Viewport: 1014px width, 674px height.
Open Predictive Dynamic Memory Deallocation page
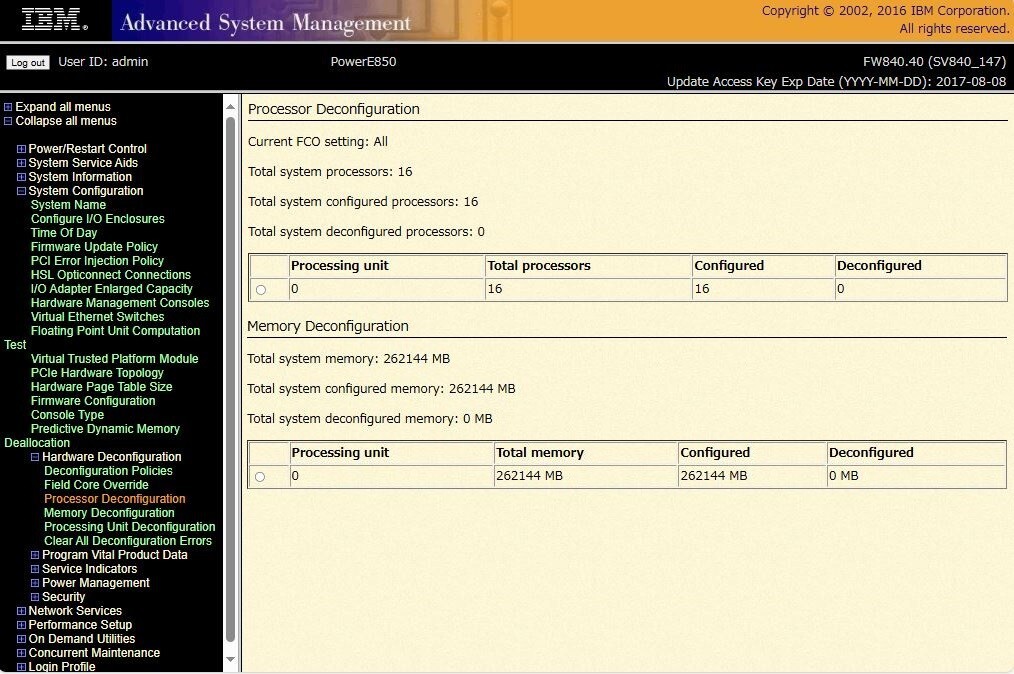point(105,429)
